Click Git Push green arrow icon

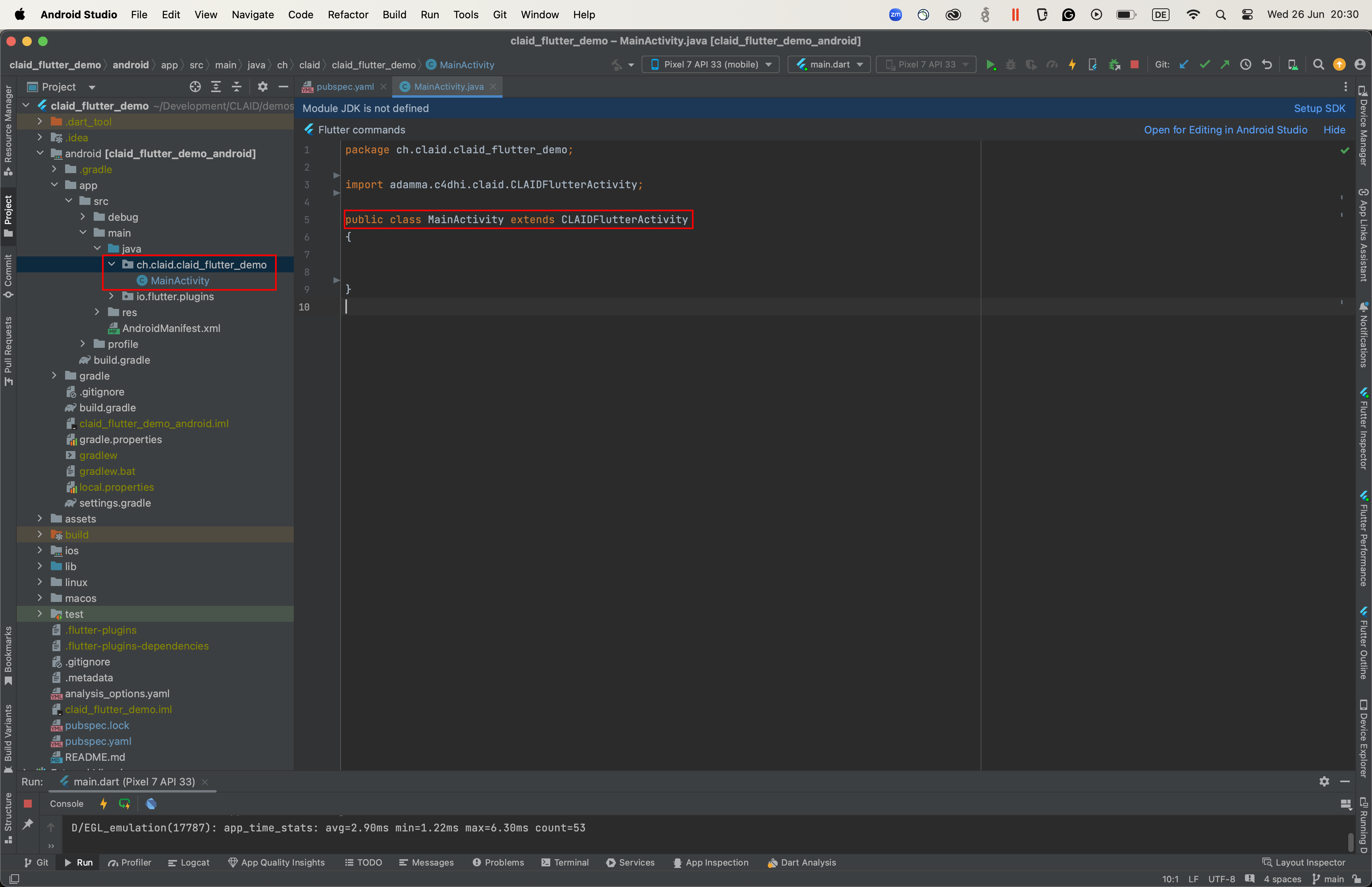1225,64
